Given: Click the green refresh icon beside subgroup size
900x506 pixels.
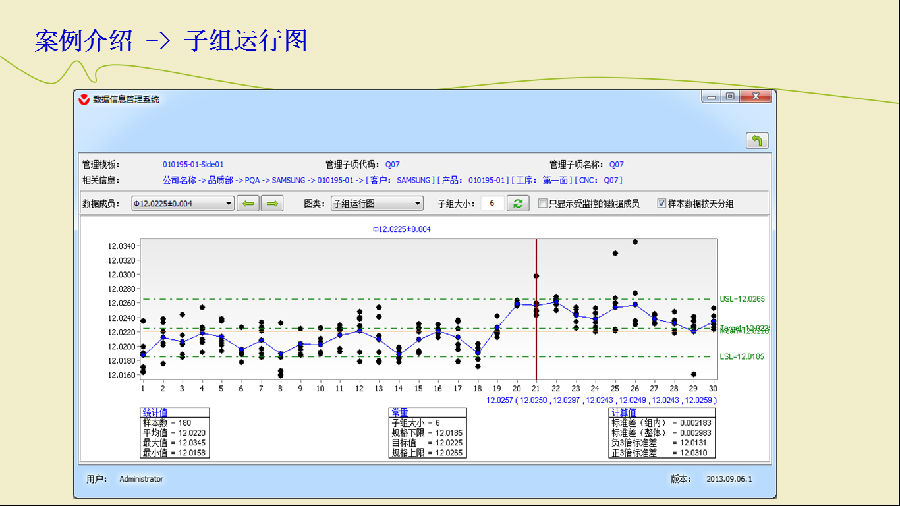Looking at the screenshot, I should (x=517, y=203).
